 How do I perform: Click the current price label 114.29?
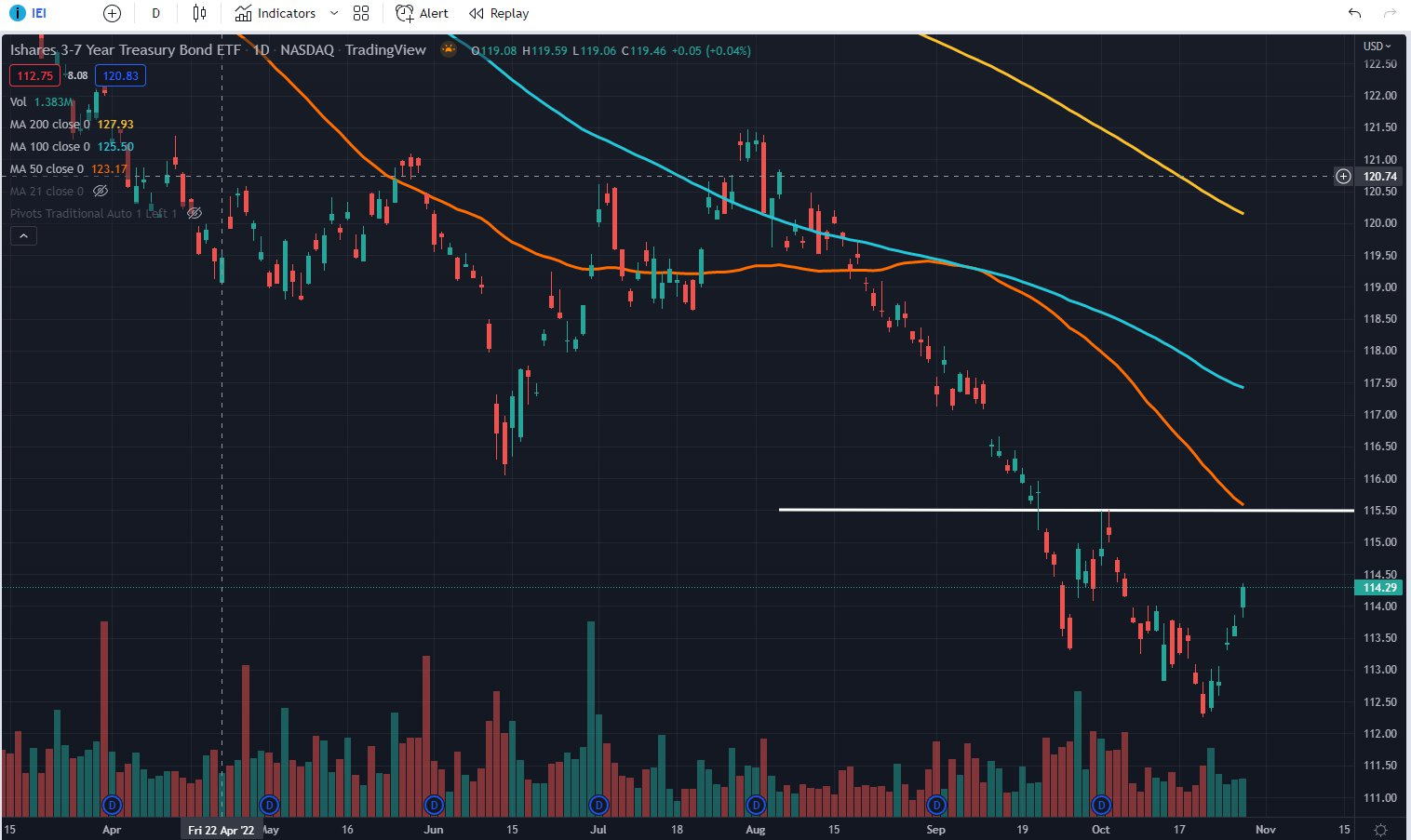1379,587
